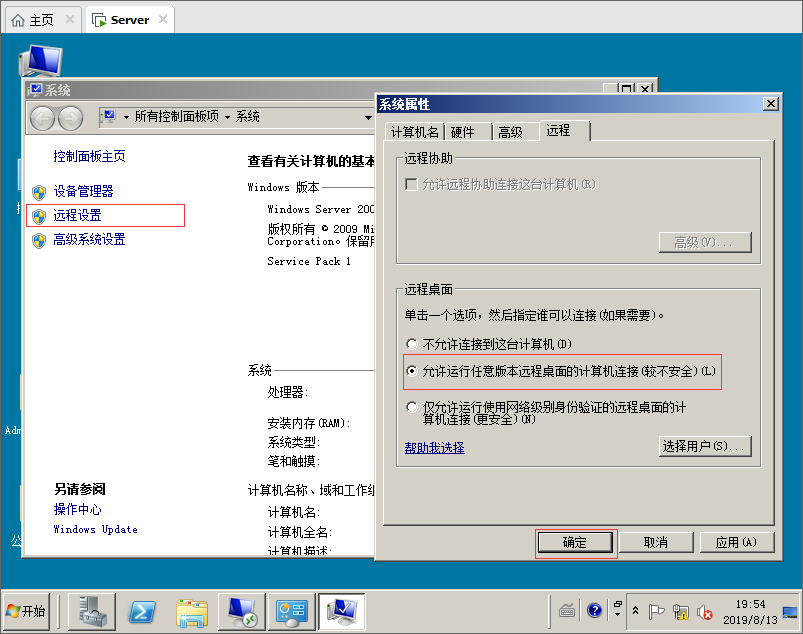Select the 不允许连接到这台计算机 radio option
The height and width of the screenshot is (634, 803).
click(412, 345)
